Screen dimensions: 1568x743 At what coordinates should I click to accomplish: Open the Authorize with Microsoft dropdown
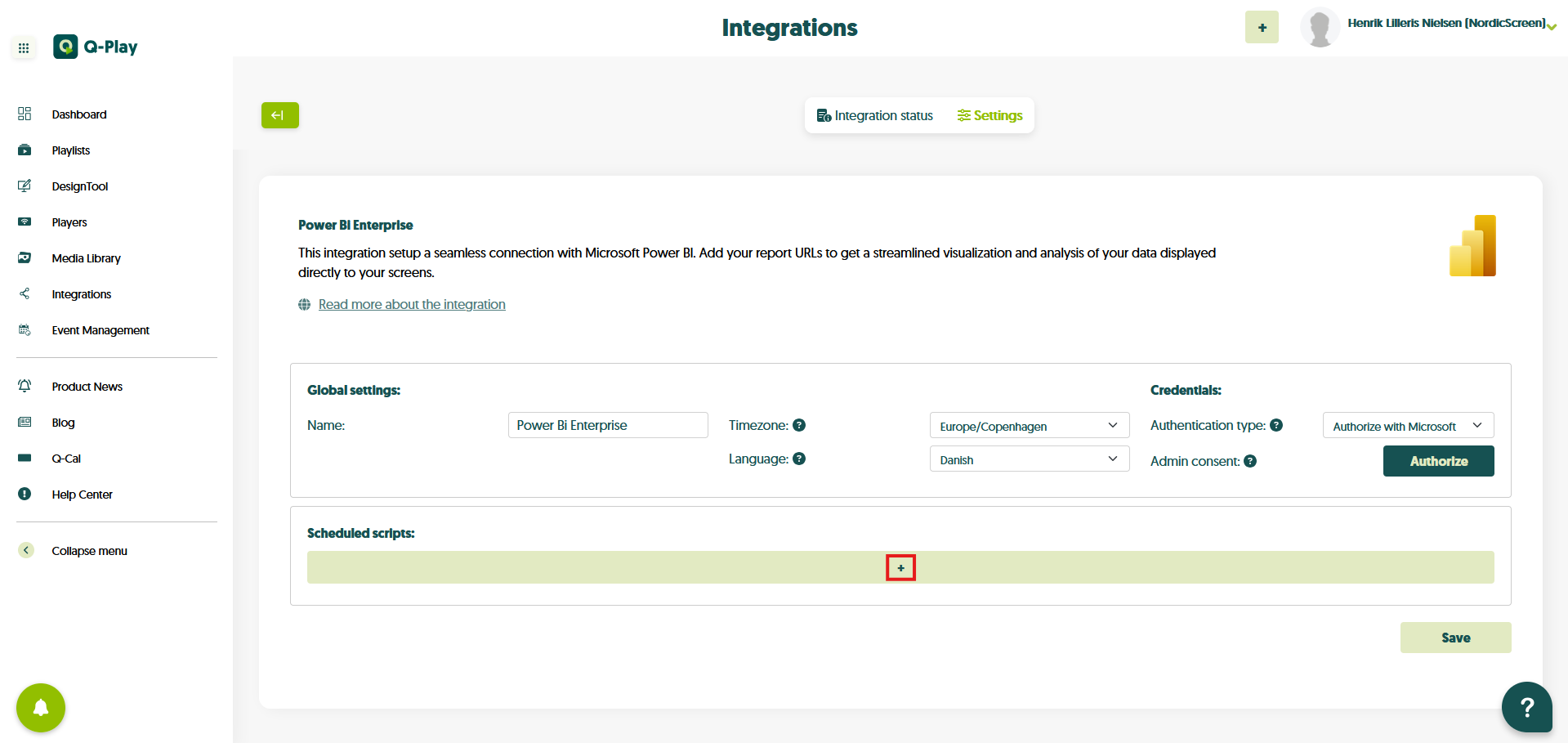(x=1407, y=426)
